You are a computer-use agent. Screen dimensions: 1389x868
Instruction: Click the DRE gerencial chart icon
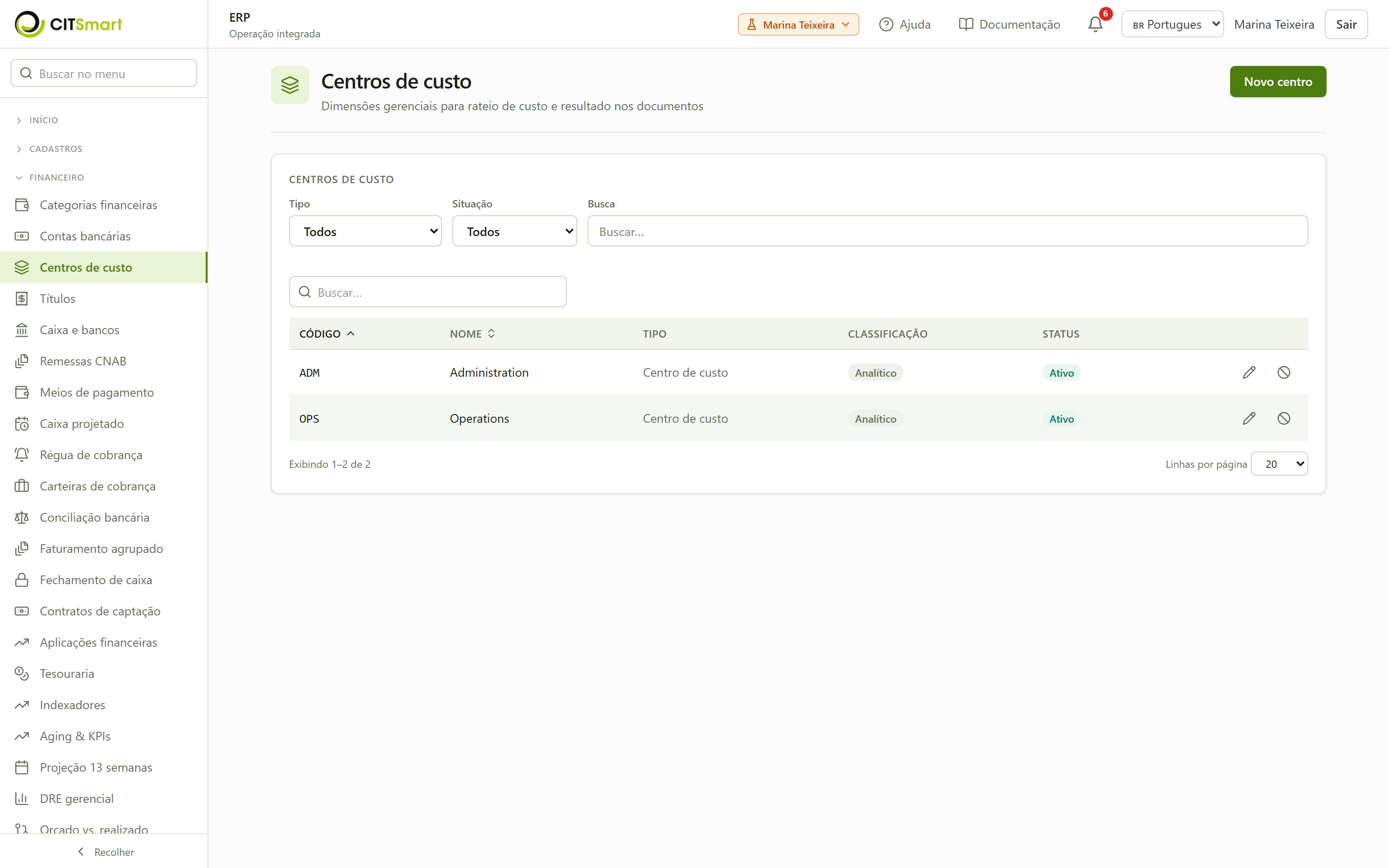coord(22,799)
